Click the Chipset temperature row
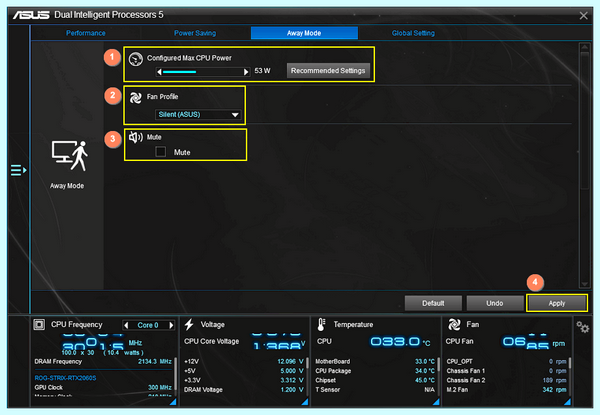The height and width of the screenshot is (415, 600). pyautogui.click(x=375, y=381)
